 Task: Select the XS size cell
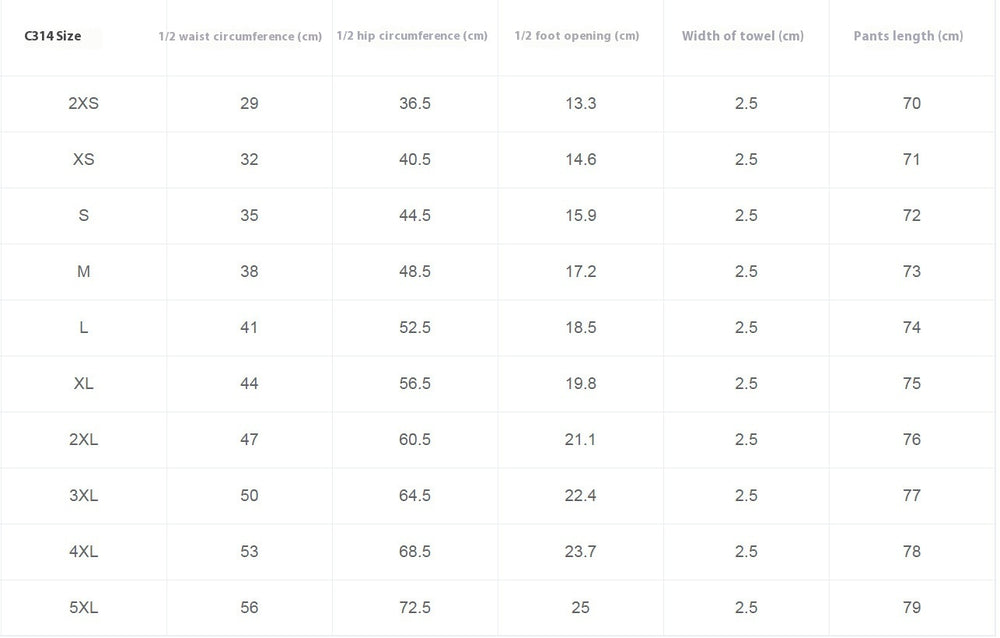pyautogui.click(x=84, y=160)
